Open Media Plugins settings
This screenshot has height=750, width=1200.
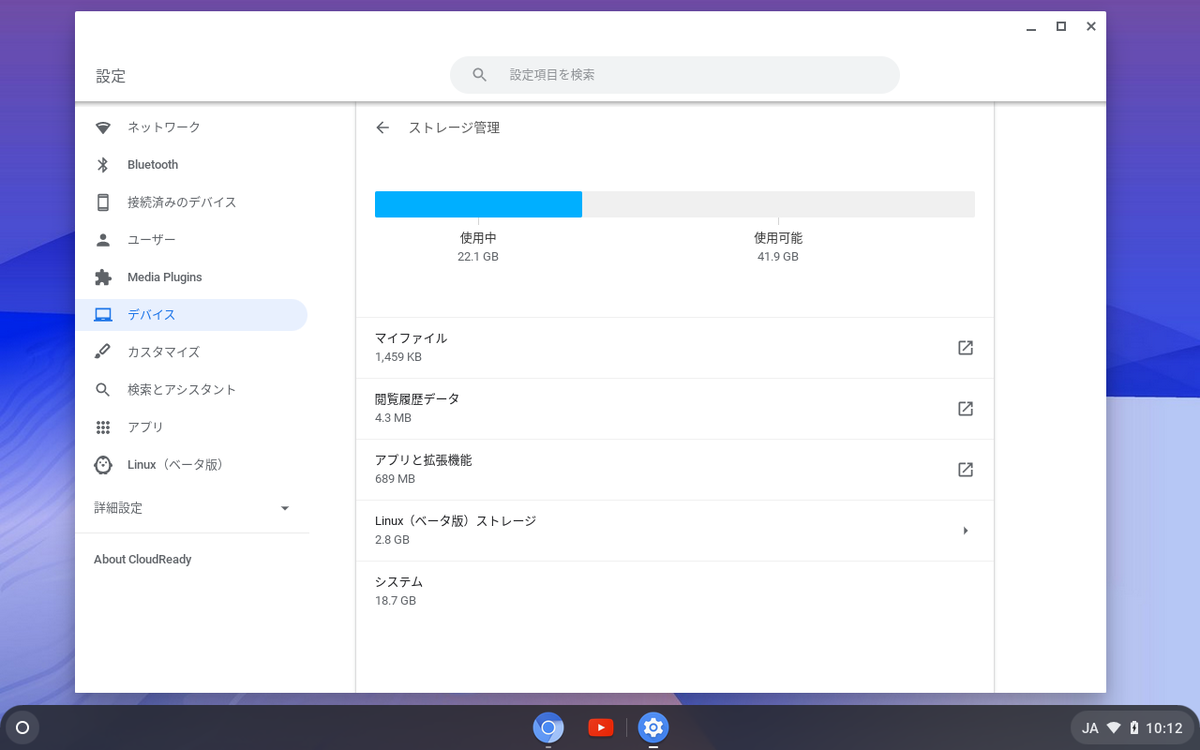tap(103, 277)
